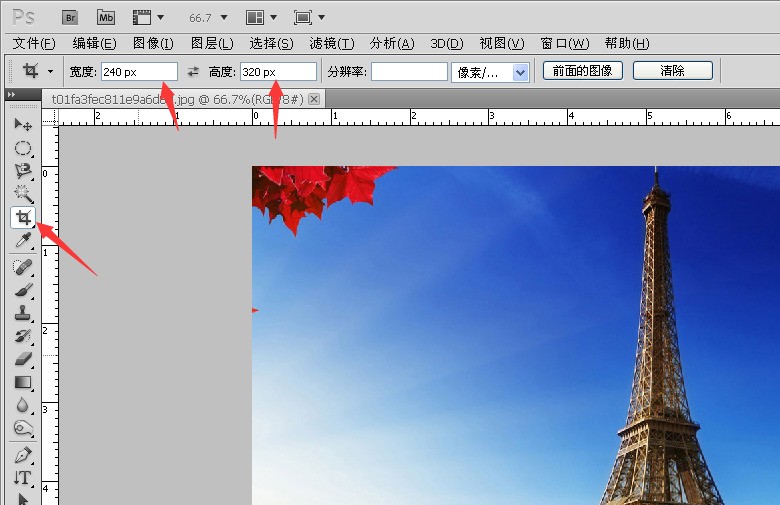Screen dimensions: 780x505
Task: Select the Pen tool
Action: [23, 455]
